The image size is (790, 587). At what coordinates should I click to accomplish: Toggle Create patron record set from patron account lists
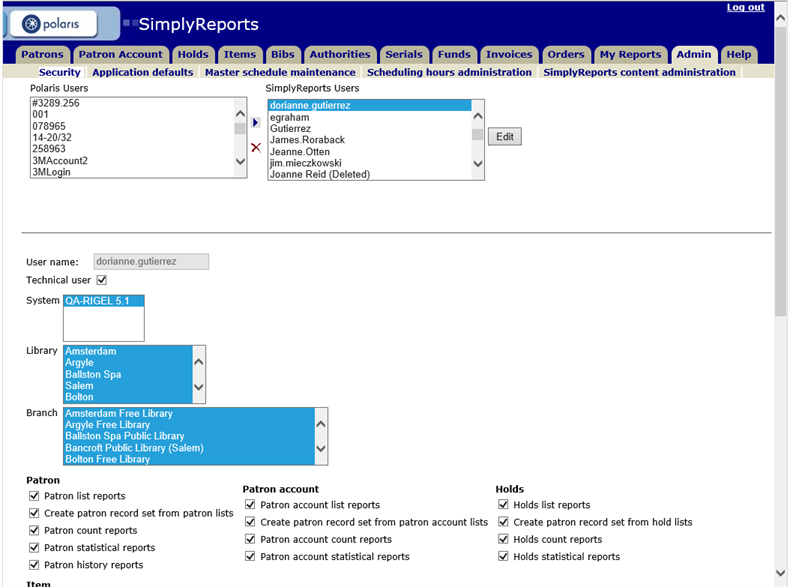(x=250, y=521)
